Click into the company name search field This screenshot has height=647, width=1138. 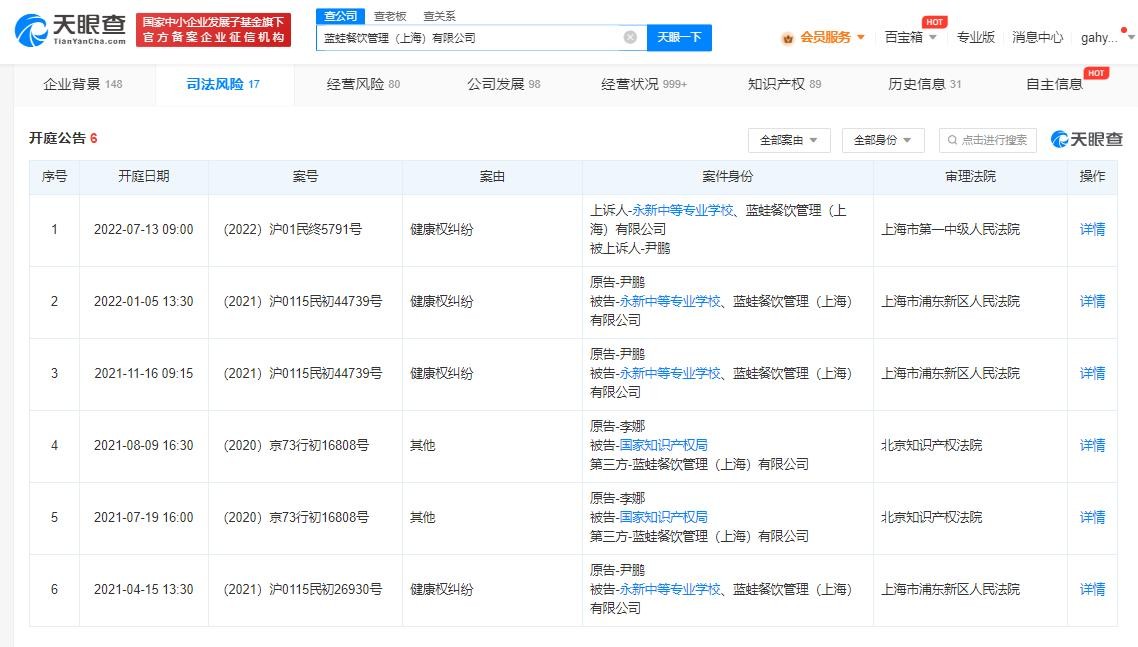point(470,37)
